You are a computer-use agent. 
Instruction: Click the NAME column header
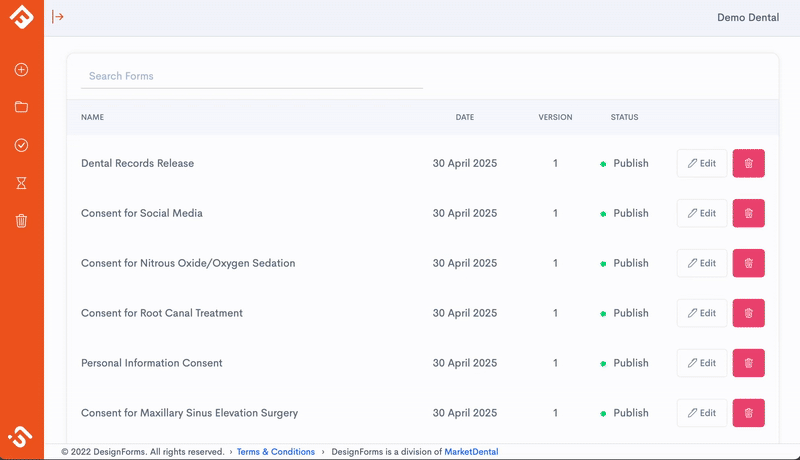[92, 117]
